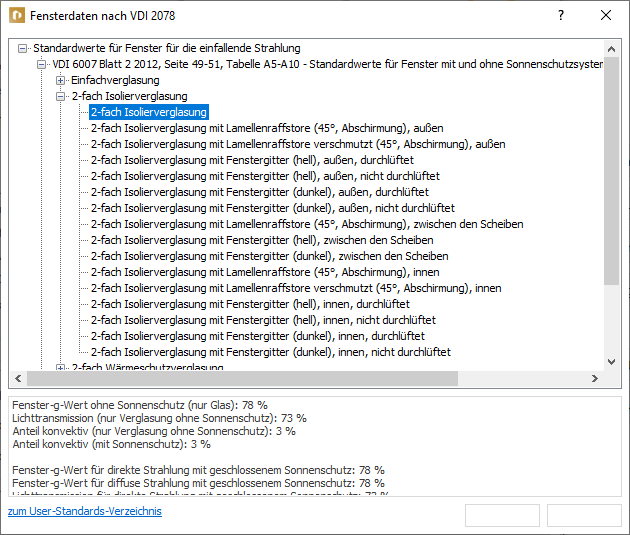The height and width of the screenshot is (535, 630).
Task: Select Lamellenraffstore (45°, Abschirmung), außen item
Action: pos(267,128)
